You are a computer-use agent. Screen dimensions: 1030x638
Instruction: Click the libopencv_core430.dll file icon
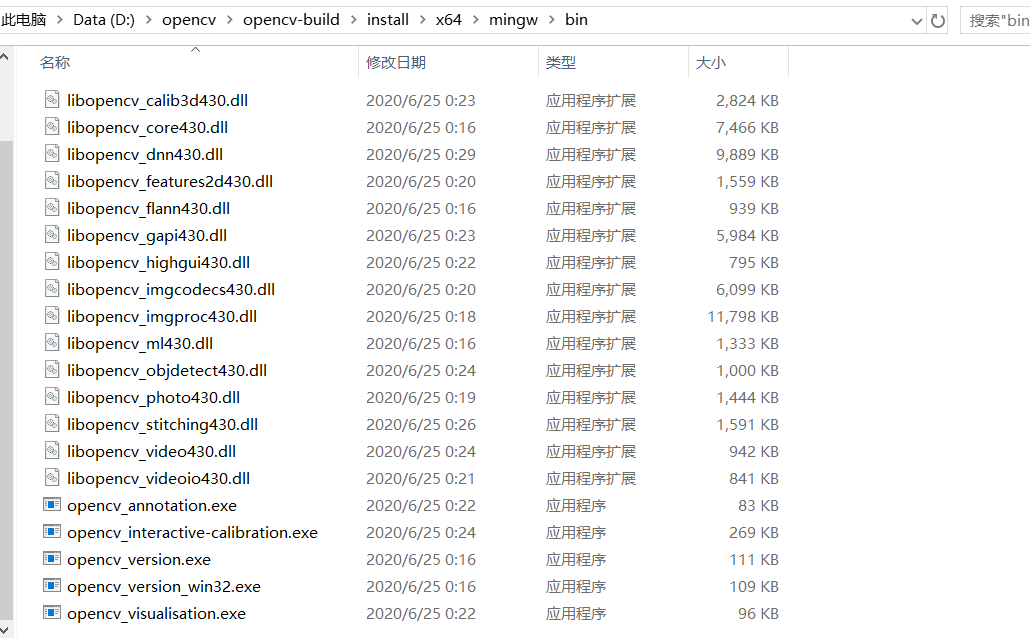[52, 127]
